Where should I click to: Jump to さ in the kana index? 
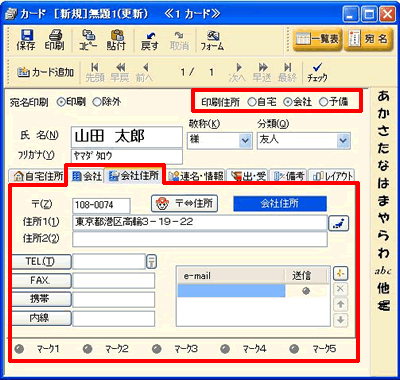383,131
